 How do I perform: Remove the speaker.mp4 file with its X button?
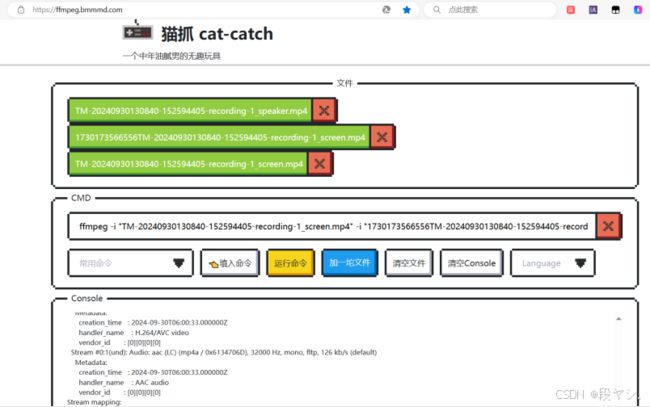click(x=324, y=110)
